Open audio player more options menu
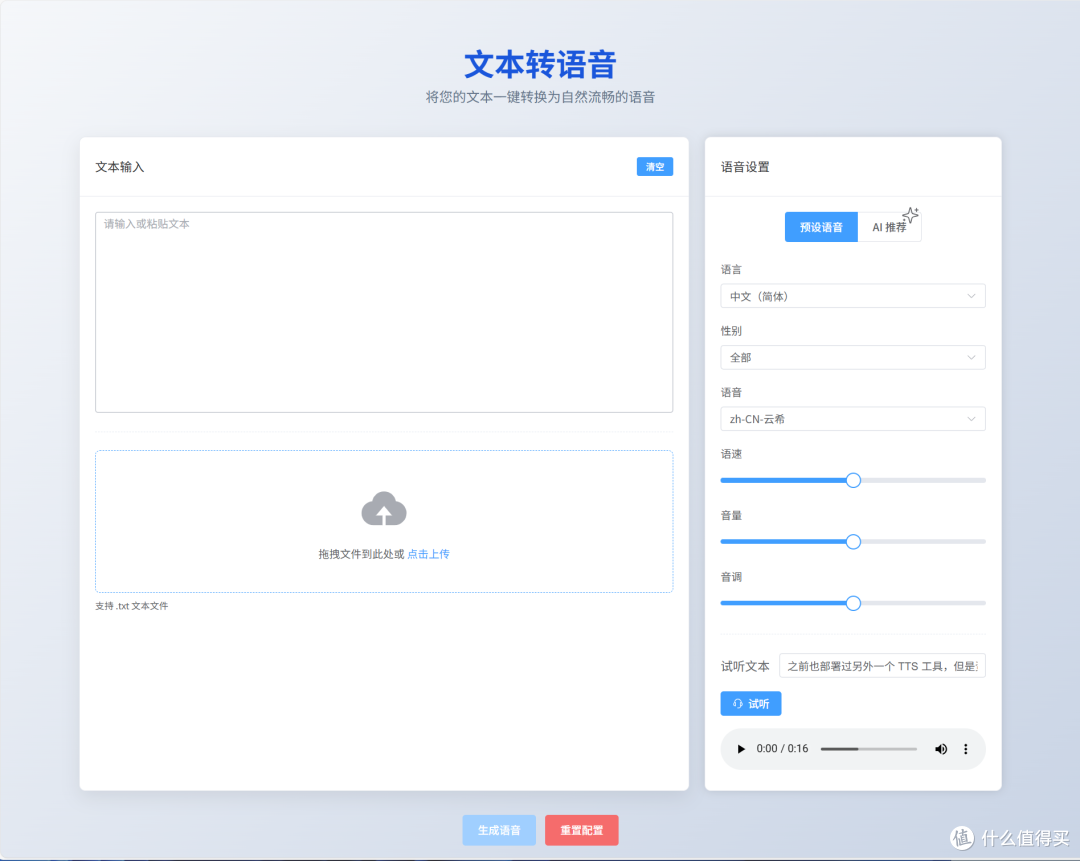Image resolution: width=1080 pixels, height=861 pixels. tap(966, 749)
